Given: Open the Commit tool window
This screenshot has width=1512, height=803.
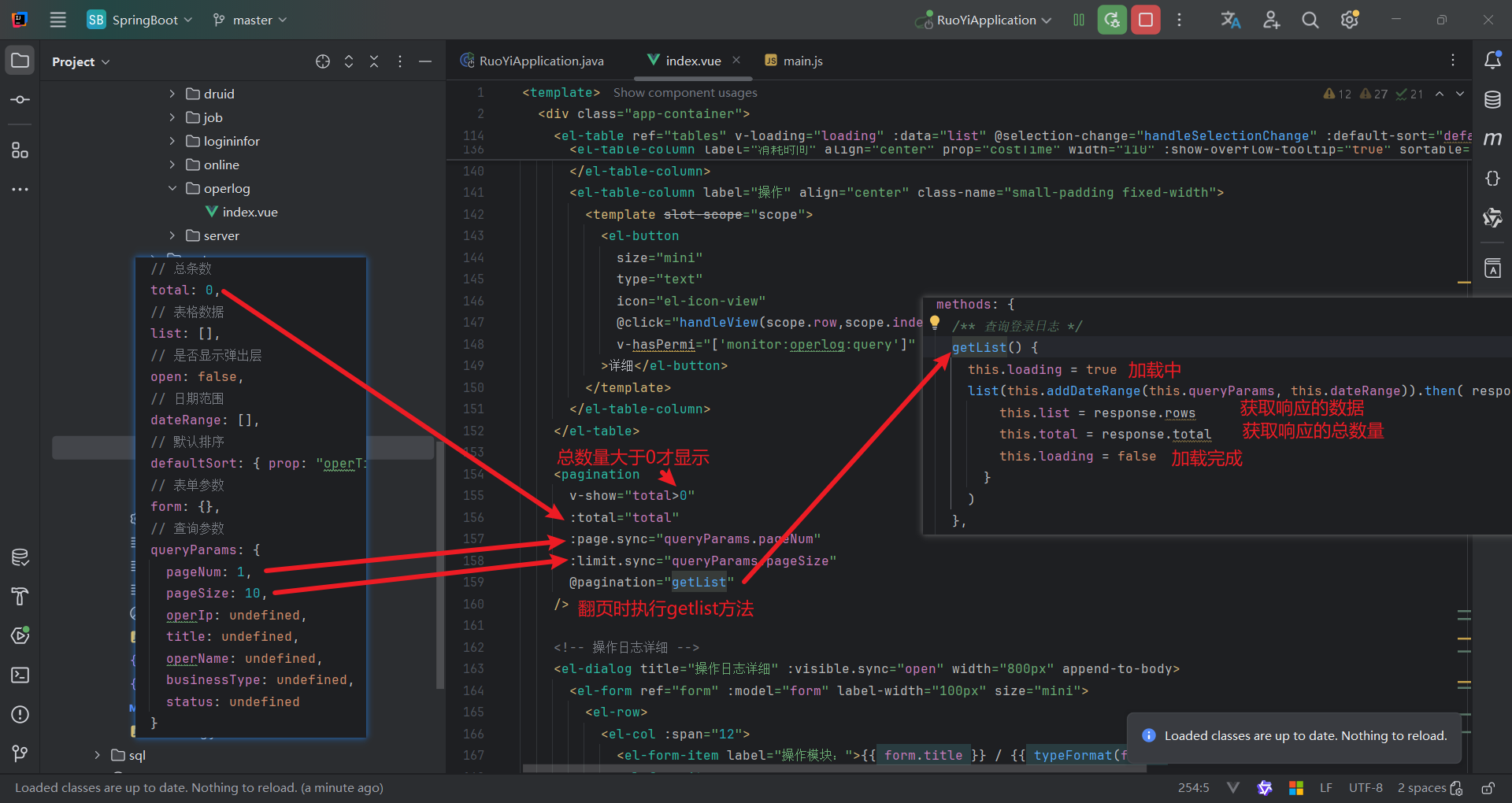Looking at the screenshot, I should (x=20, y=100).
